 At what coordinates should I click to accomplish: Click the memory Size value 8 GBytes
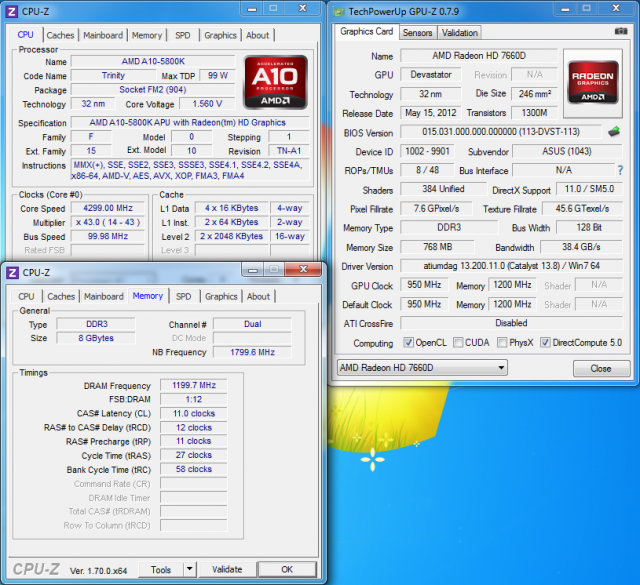tap(96, 338)
